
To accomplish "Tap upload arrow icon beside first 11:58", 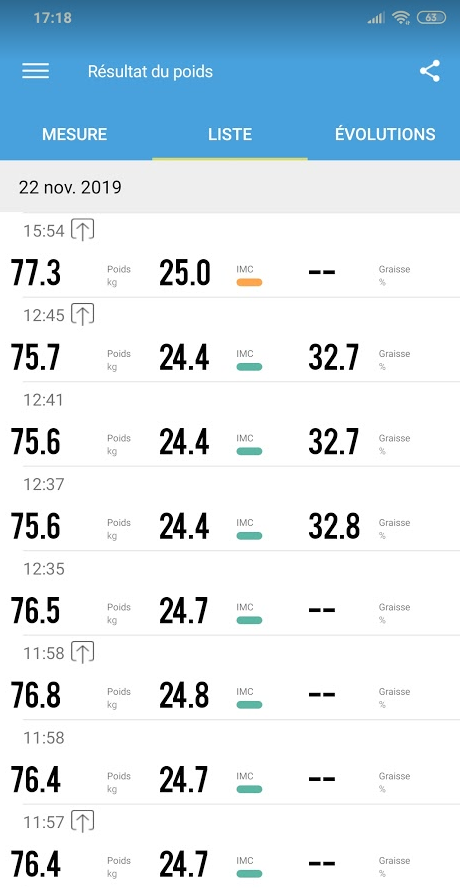I will 83,652.
